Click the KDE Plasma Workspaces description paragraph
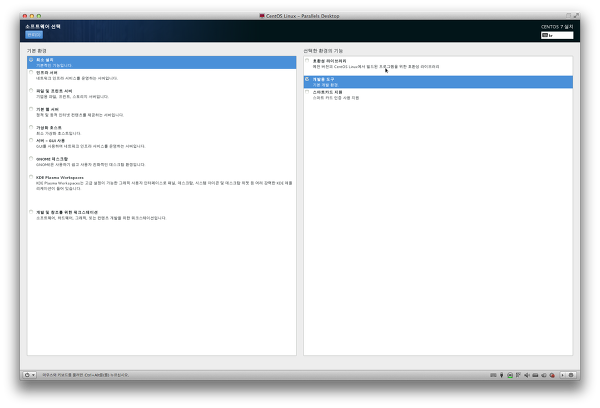Screen dimensions: 600x408 164,186
